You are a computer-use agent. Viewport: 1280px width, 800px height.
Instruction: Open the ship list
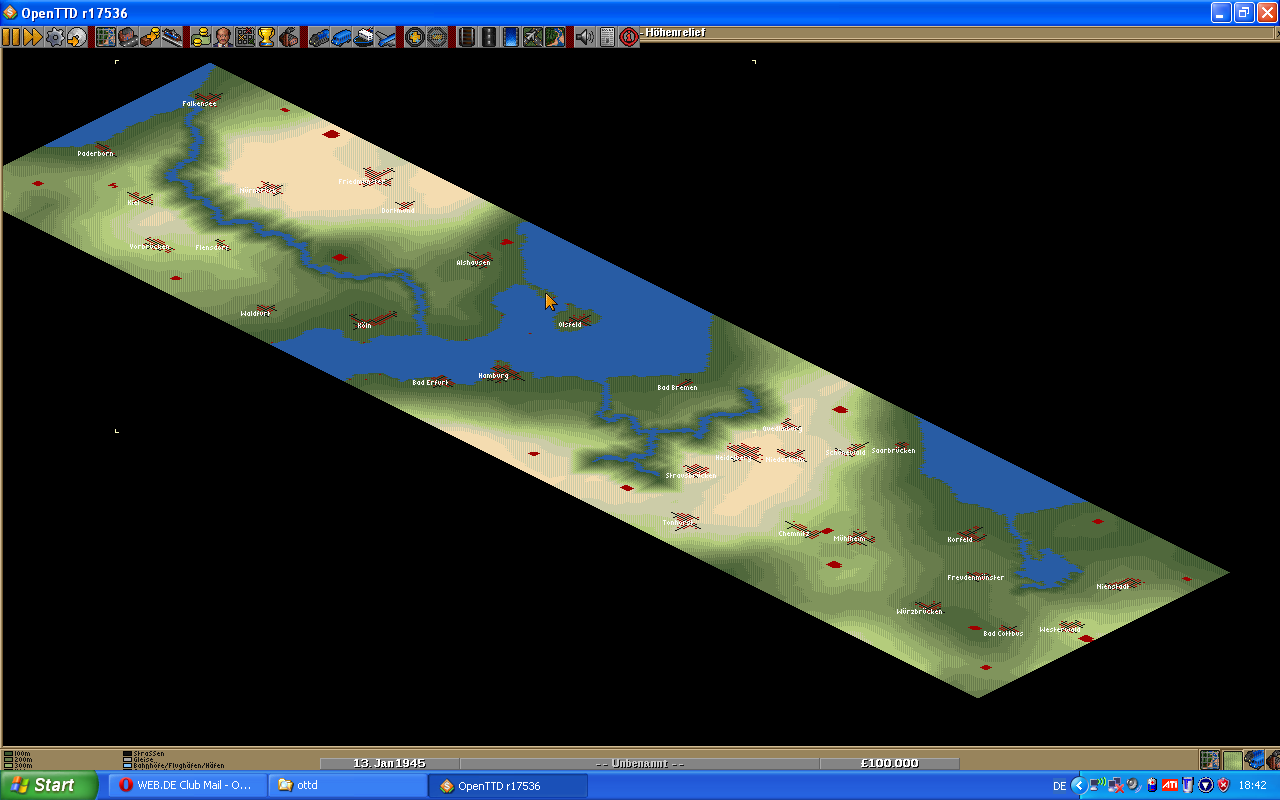[x=363, y=37]
